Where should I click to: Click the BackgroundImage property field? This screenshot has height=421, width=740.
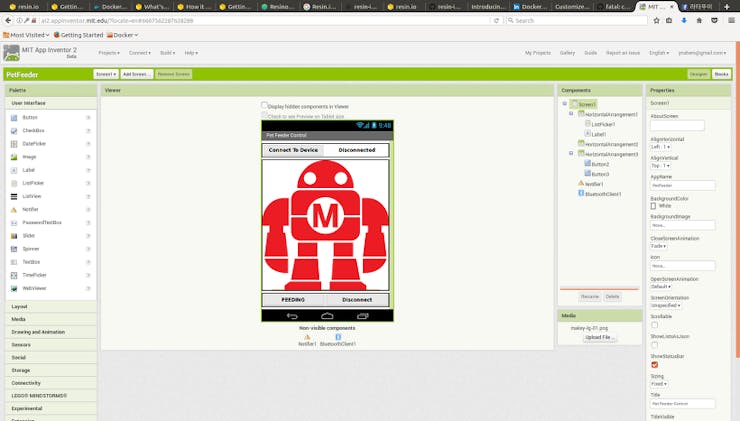pyautogui.click(x=682, y=226)
